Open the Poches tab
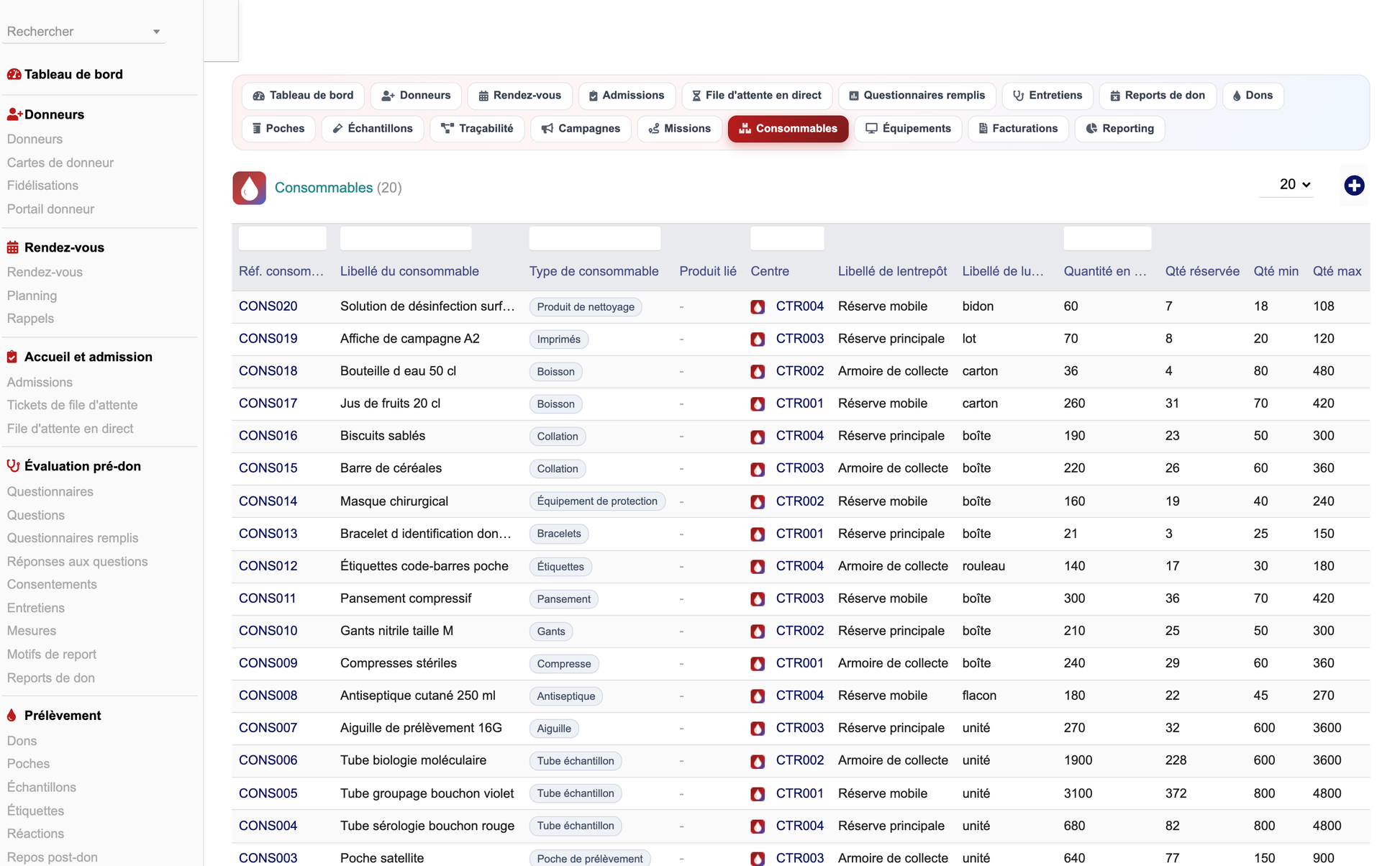 click(278, 129)
